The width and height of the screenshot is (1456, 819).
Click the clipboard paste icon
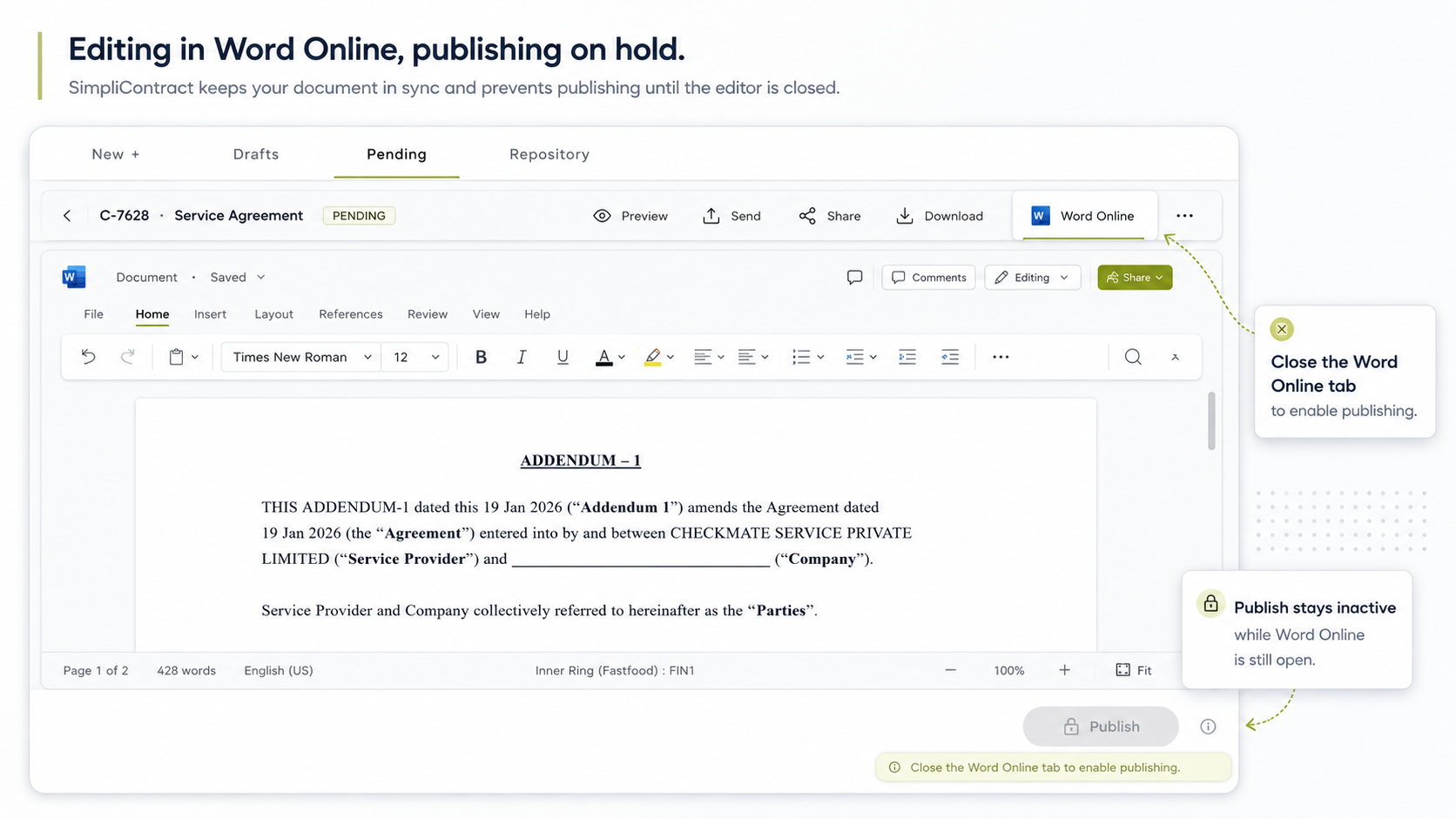[x=176, y=357]
